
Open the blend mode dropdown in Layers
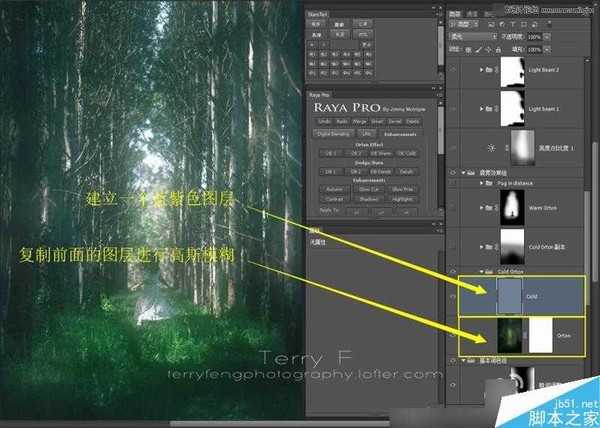473,37
